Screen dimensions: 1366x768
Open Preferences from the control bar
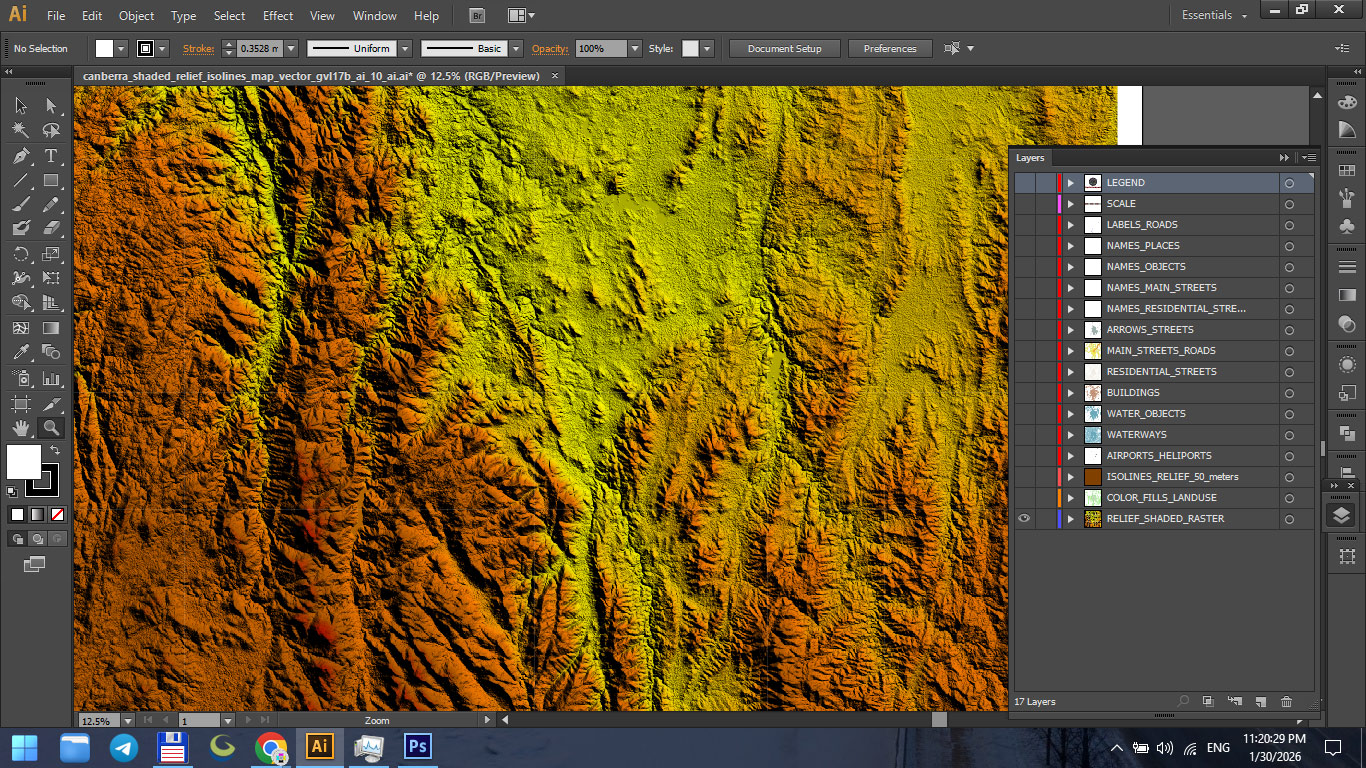coord(889,48)
